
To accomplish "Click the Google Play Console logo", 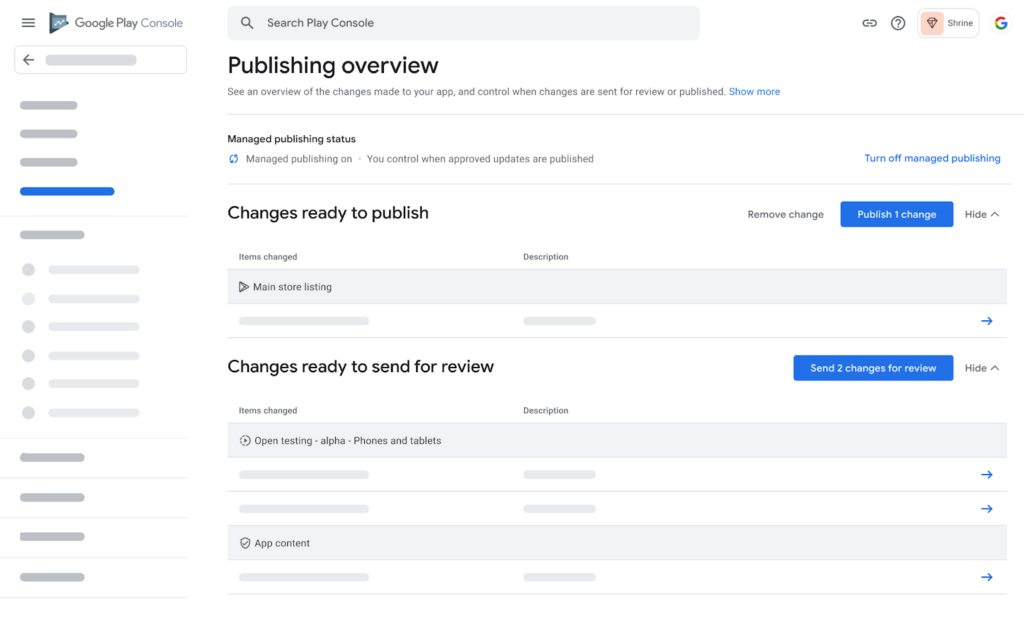I will [x=115, y=22].
